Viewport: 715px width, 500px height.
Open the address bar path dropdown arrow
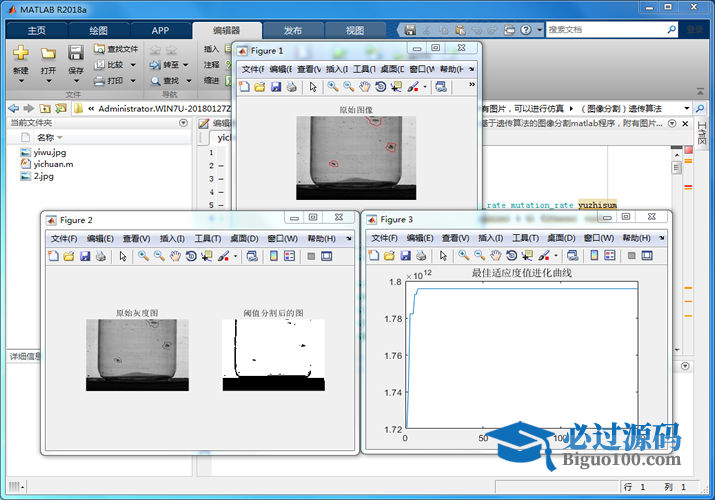687,108
